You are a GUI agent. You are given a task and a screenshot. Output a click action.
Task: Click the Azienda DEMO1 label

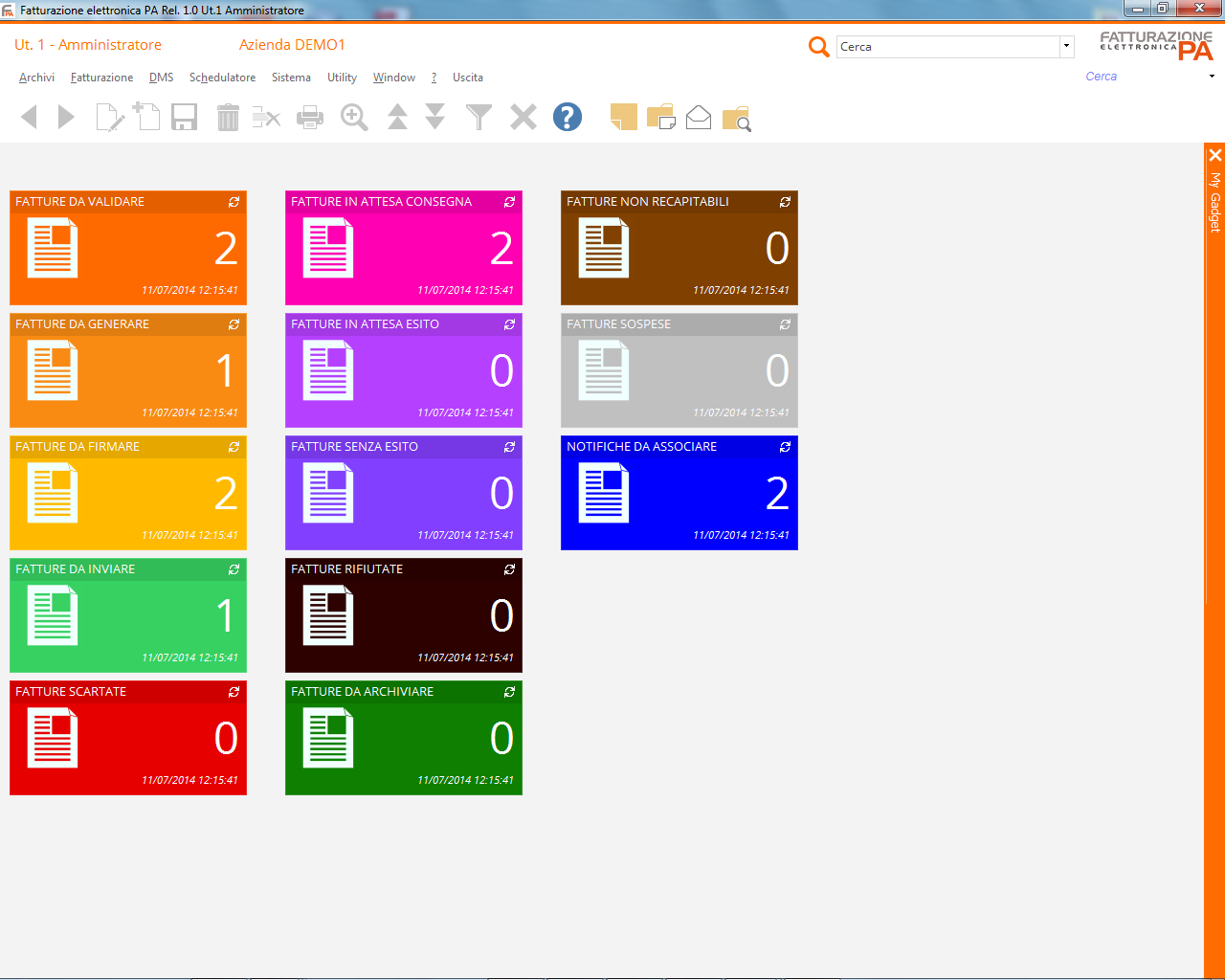click(292, 45)
